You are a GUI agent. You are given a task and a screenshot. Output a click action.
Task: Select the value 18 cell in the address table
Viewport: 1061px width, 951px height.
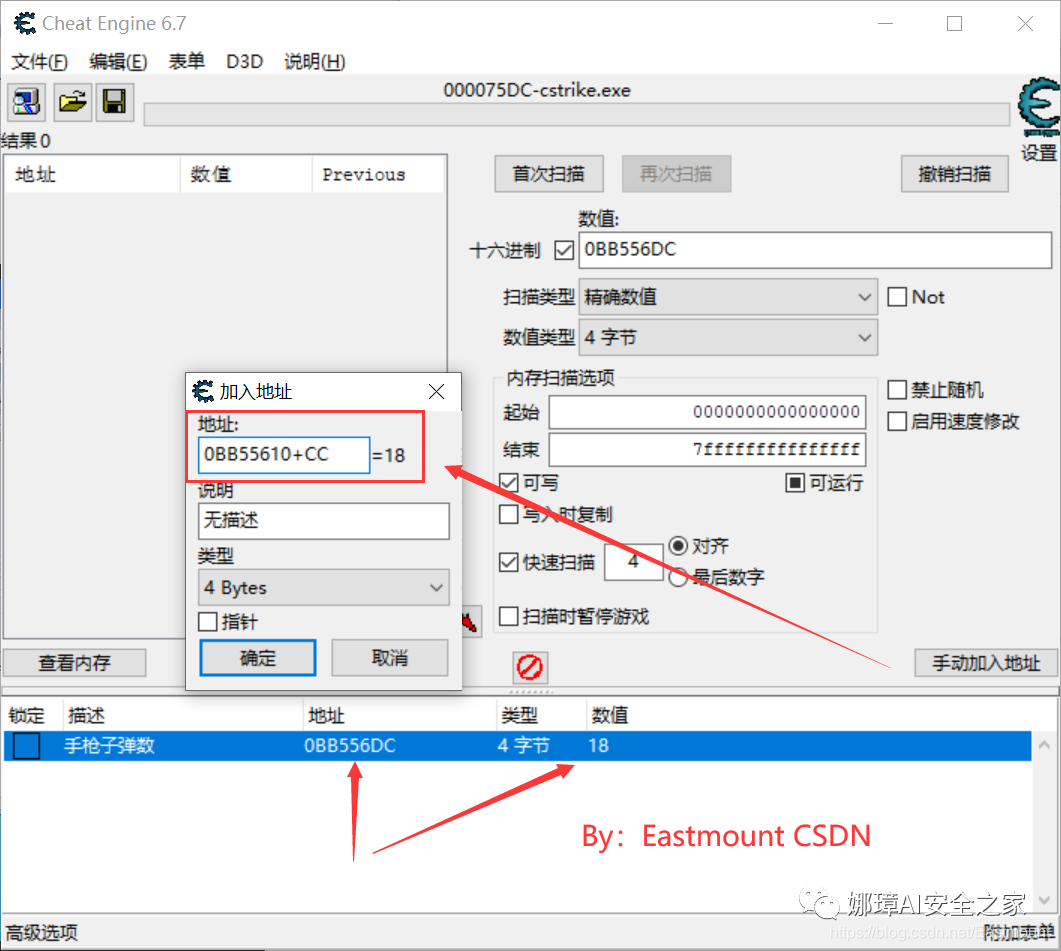click(x=599, y=746)
